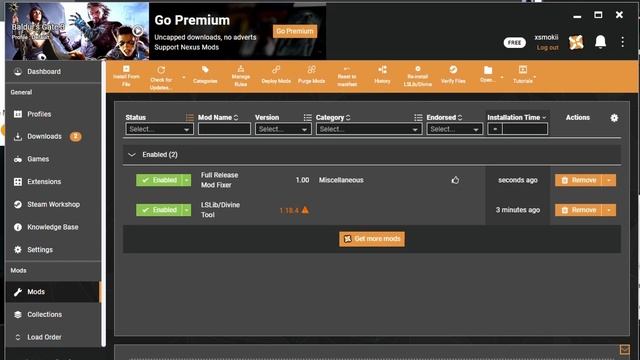Viewport: 640px width, 360px height.
Task: Open the Downloads section
Action: click(53, 136)
